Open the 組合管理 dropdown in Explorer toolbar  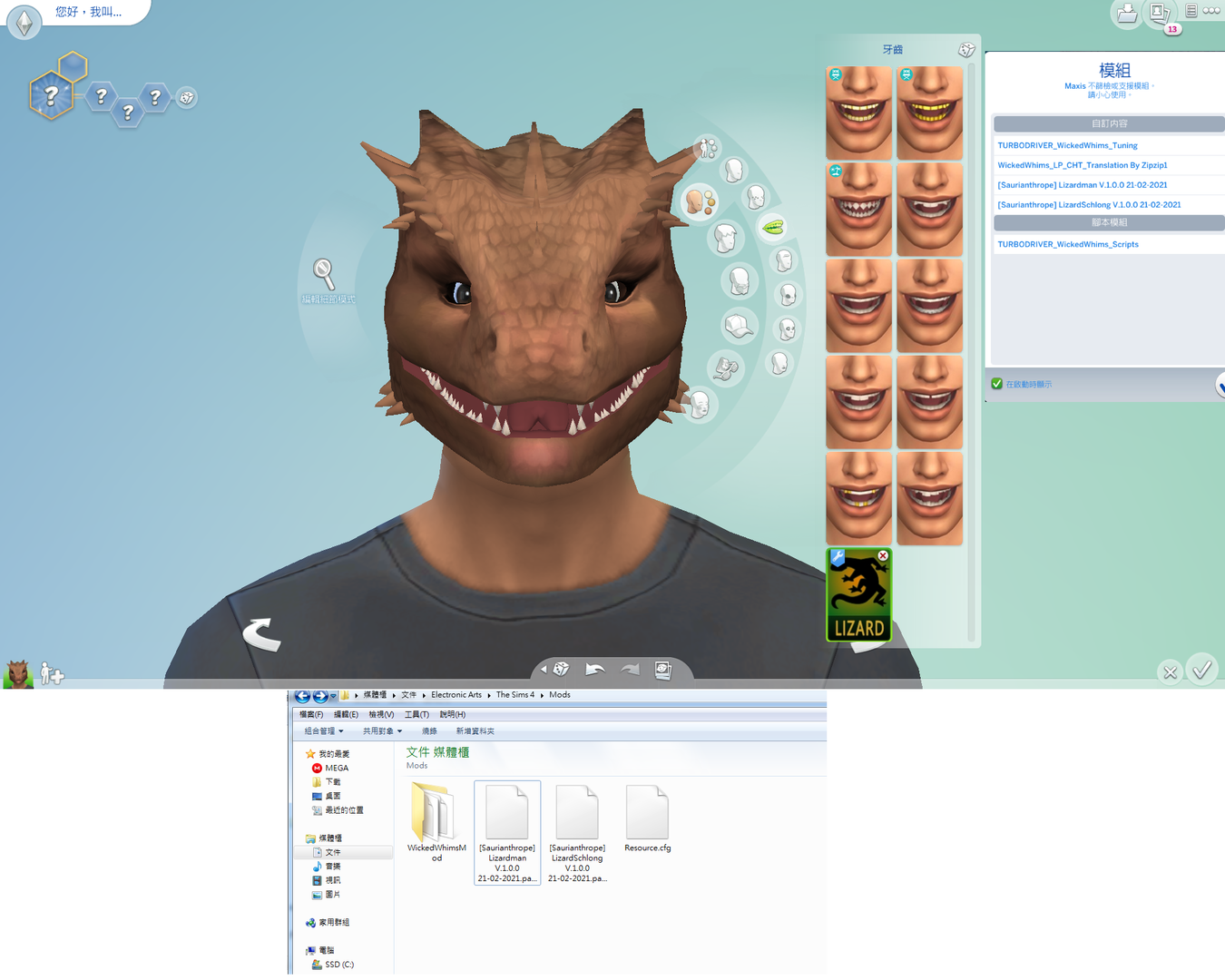coord(324,731)
